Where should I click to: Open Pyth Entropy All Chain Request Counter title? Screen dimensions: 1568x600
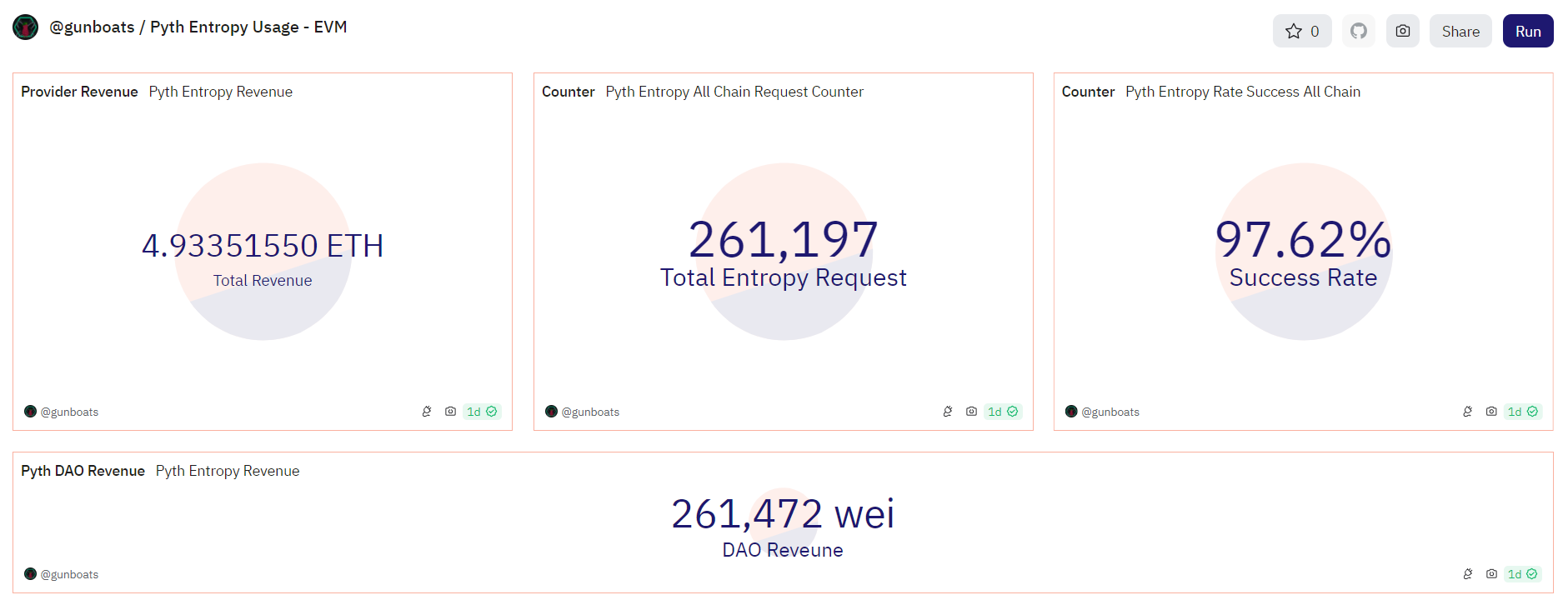click(x=734, y=92)
